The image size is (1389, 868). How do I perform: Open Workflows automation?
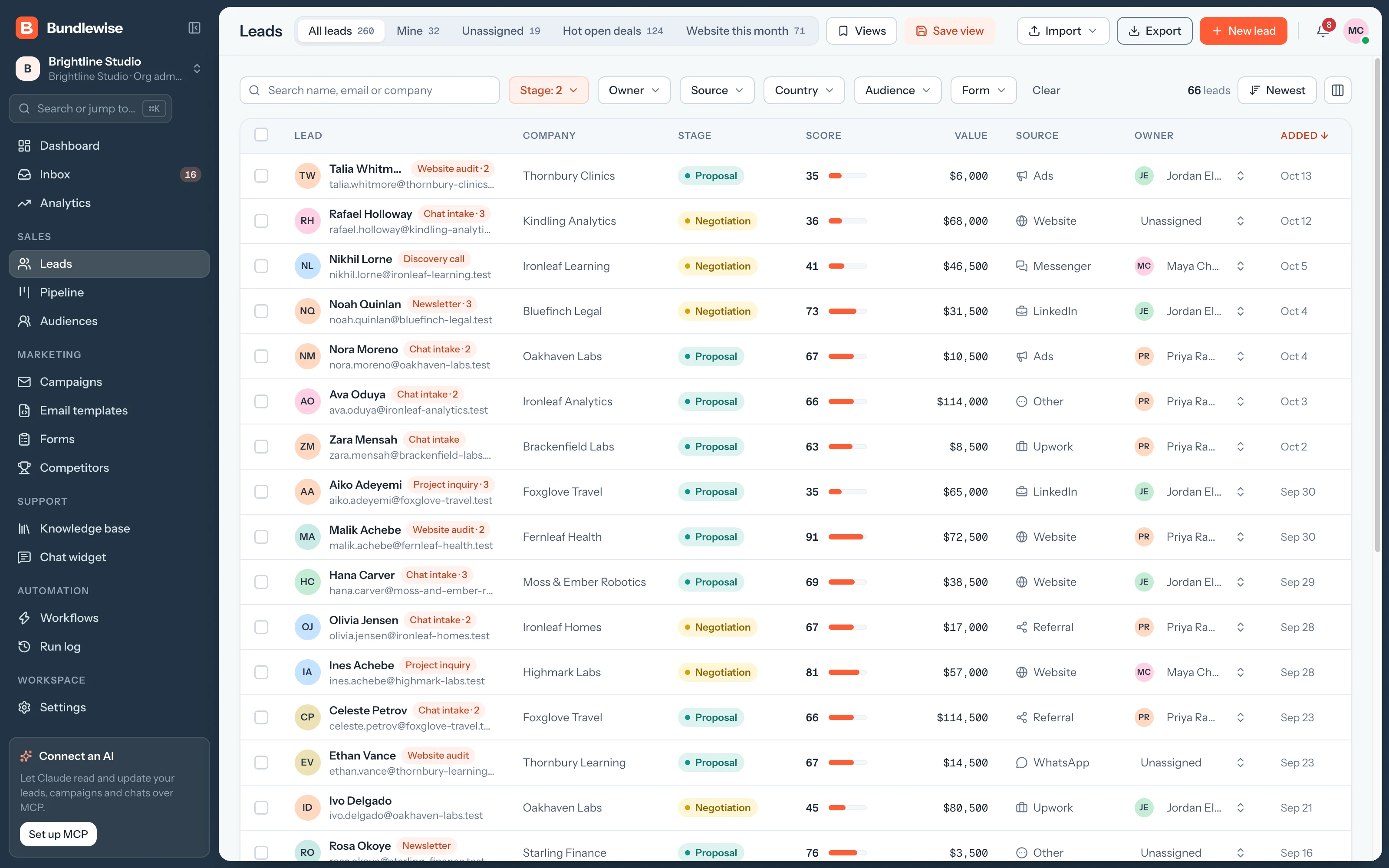coord(109,618)
